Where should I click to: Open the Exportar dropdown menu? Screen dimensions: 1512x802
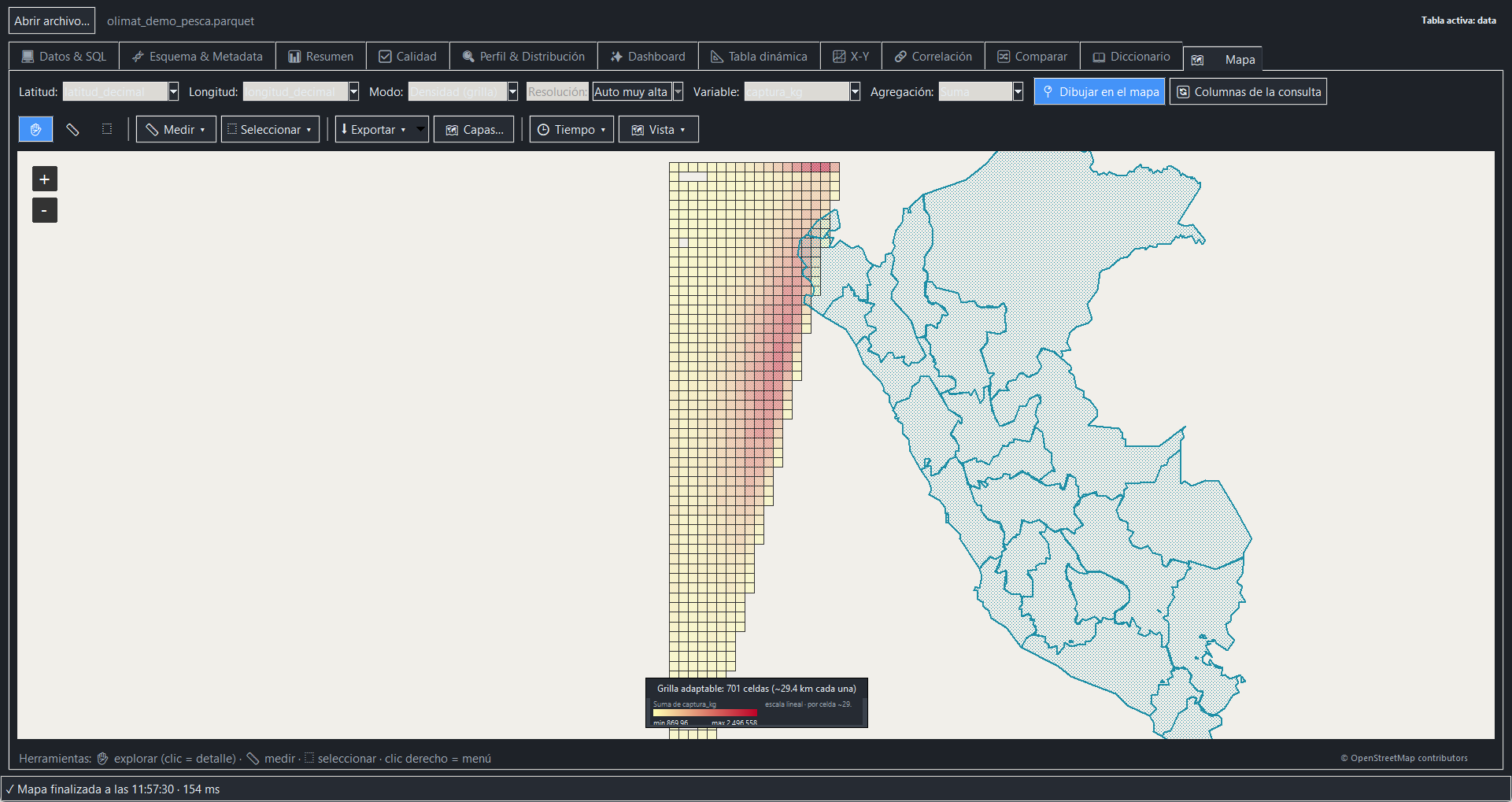(382, 129)
